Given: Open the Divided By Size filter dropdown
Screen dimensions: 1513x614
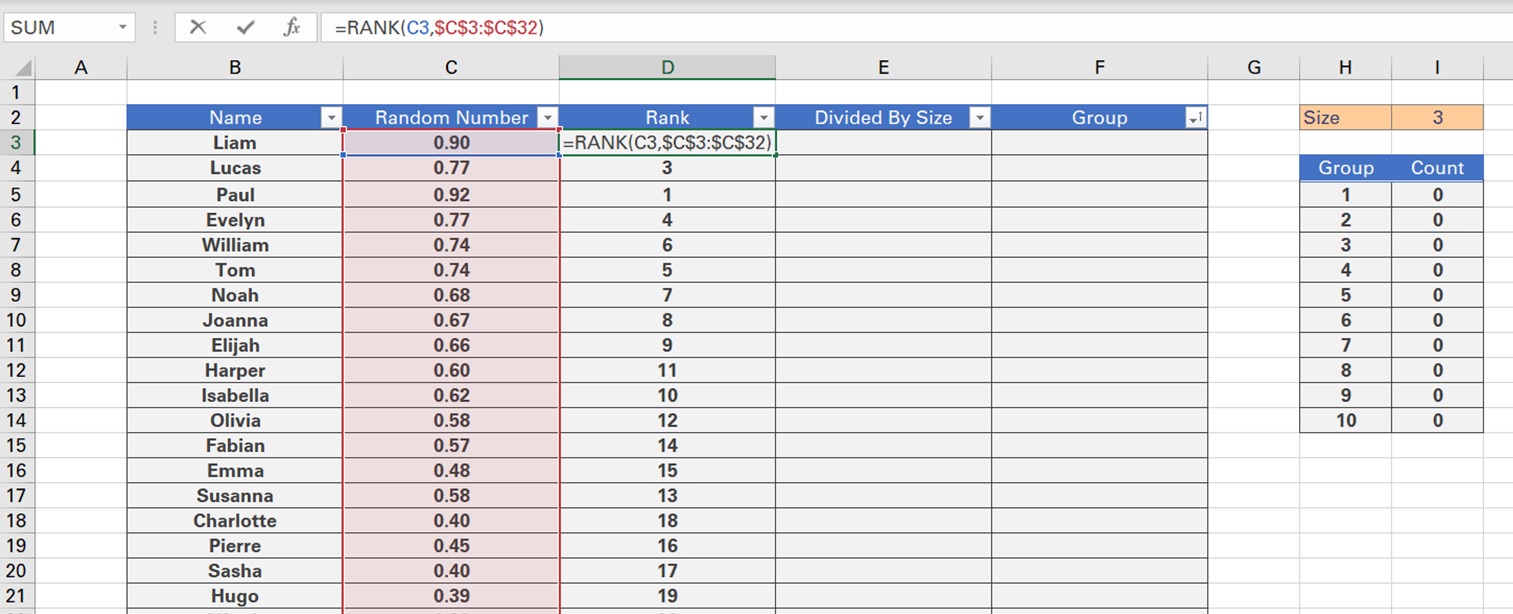Looking at the screenshot, I should pos(981,117).
